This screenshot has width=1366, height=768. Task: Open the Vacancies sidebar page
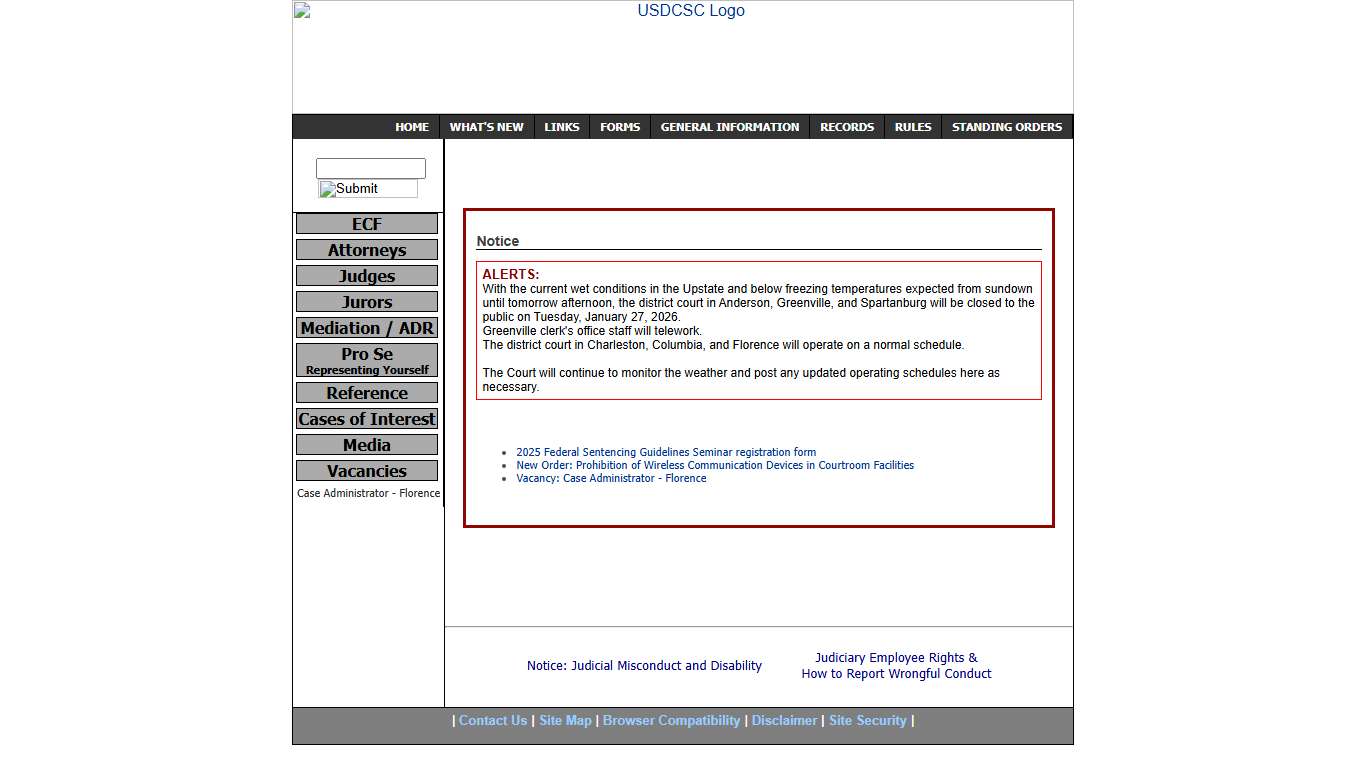366,470
